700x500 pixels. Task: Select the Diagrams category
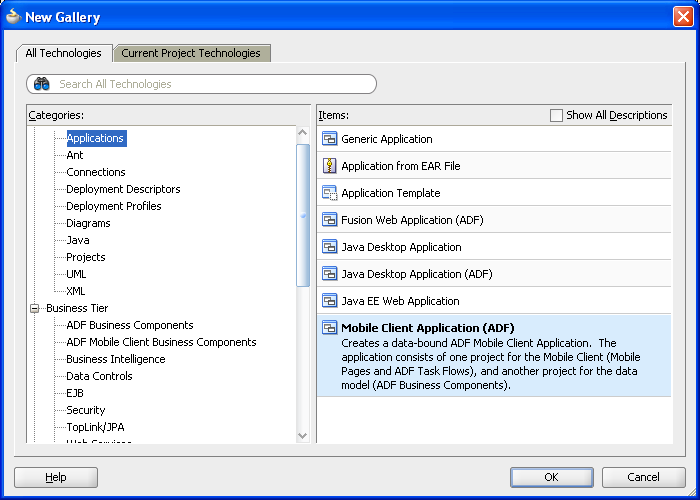pos(88,223)
